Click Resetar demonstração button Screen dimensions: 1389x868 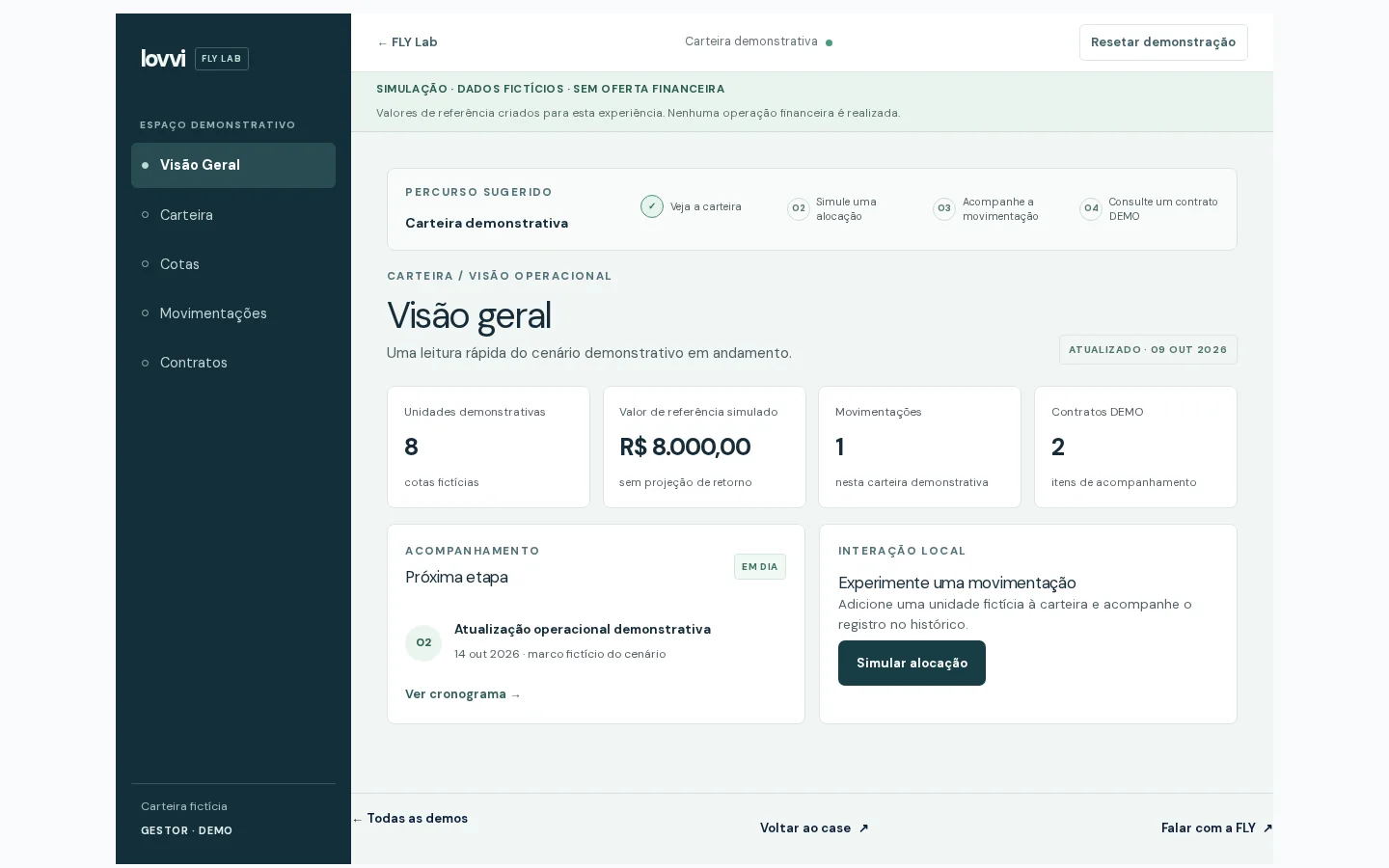tap(1163, 42)
